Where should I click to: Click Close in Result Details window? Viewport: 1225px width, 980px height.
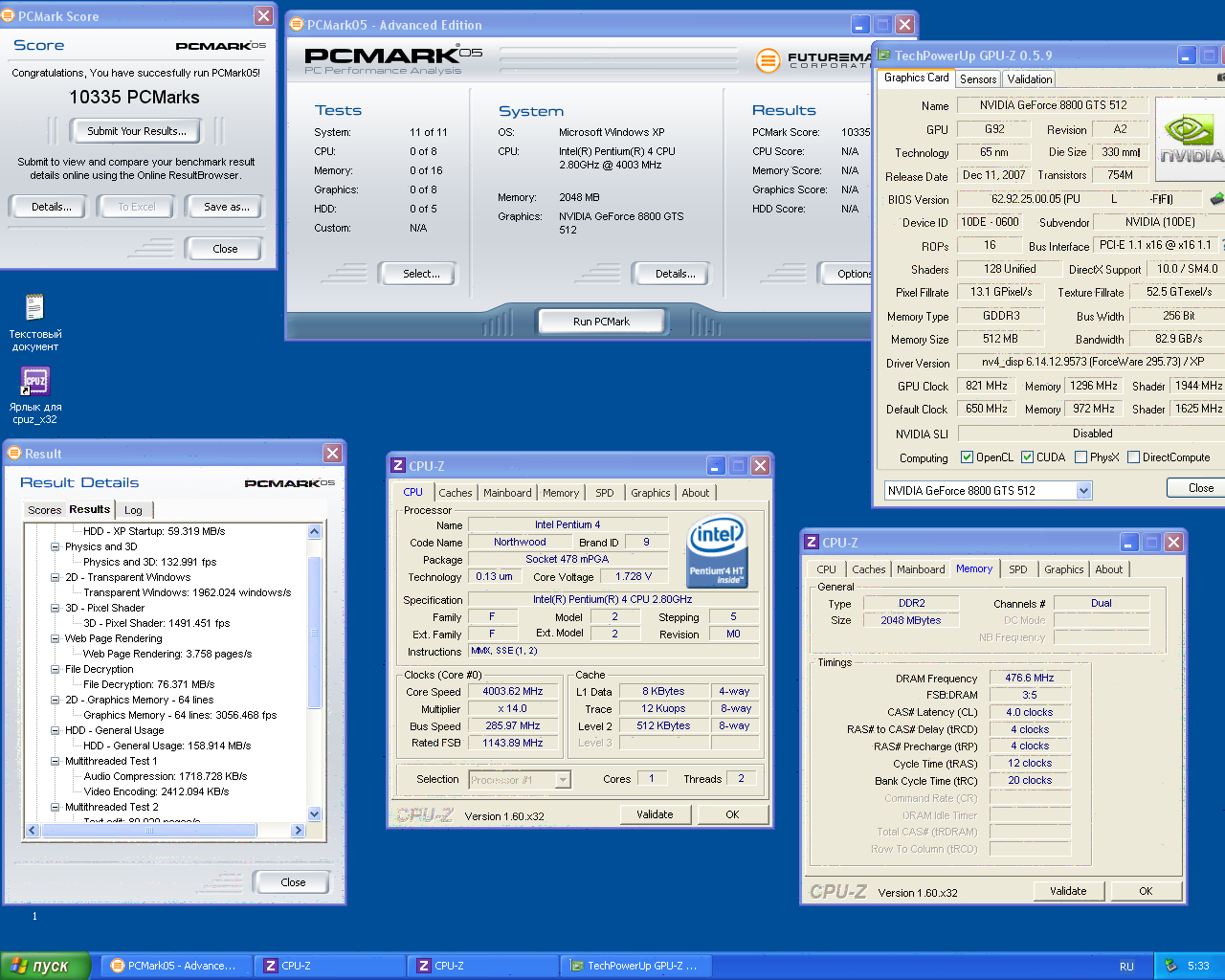[293, 882]
